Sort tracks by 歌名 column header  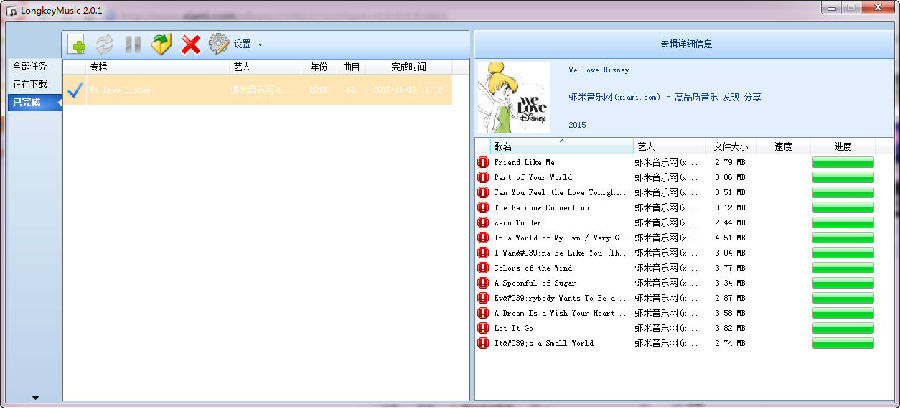[x=561, y=147]
